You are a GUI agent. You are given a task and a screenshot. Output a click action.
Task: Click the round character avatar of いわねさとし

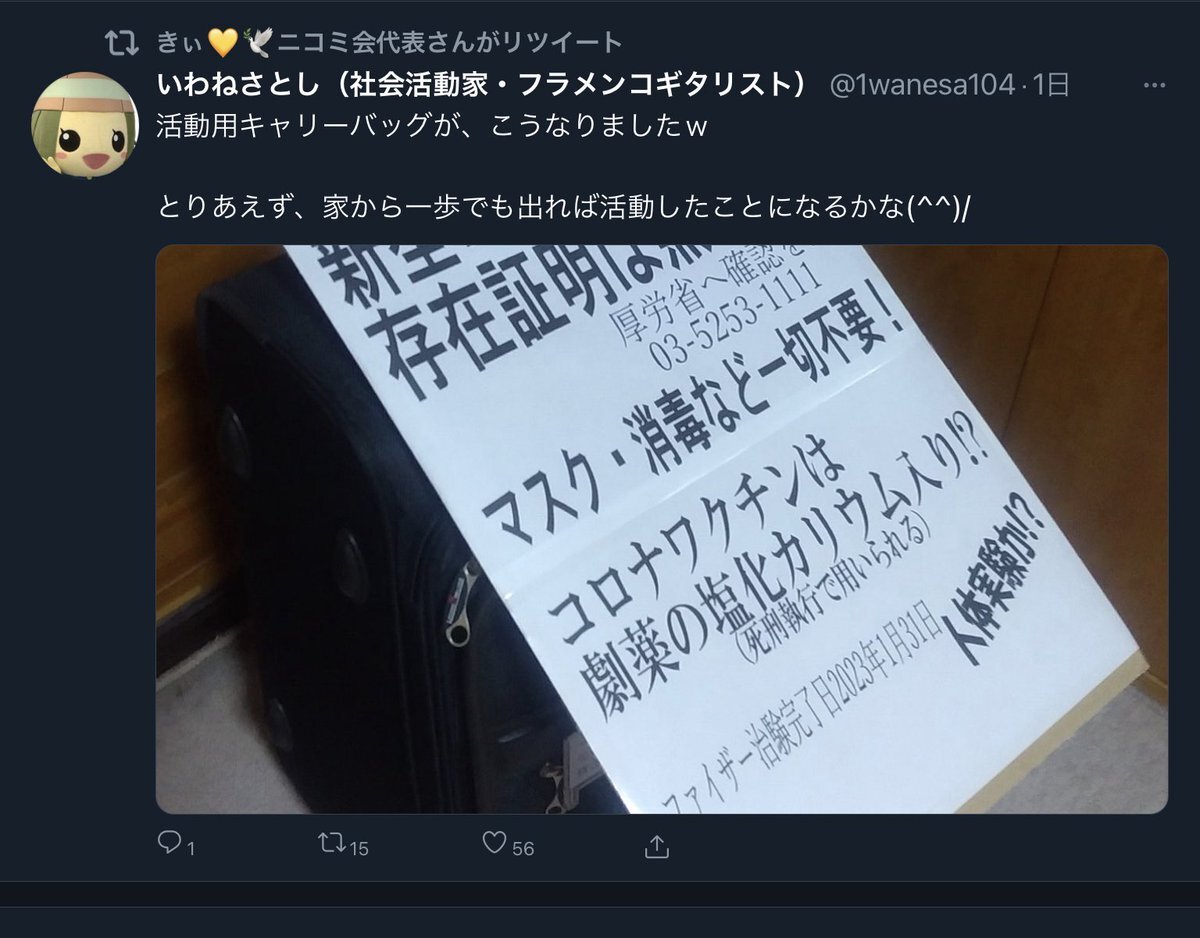(85, 125)
